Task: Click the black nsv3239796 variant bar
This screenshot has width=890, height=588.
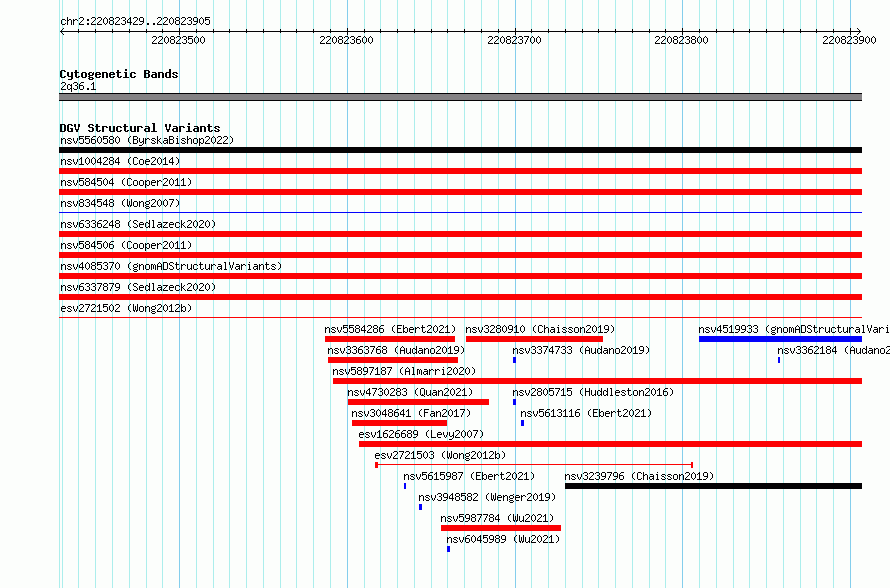Action: 713,486
